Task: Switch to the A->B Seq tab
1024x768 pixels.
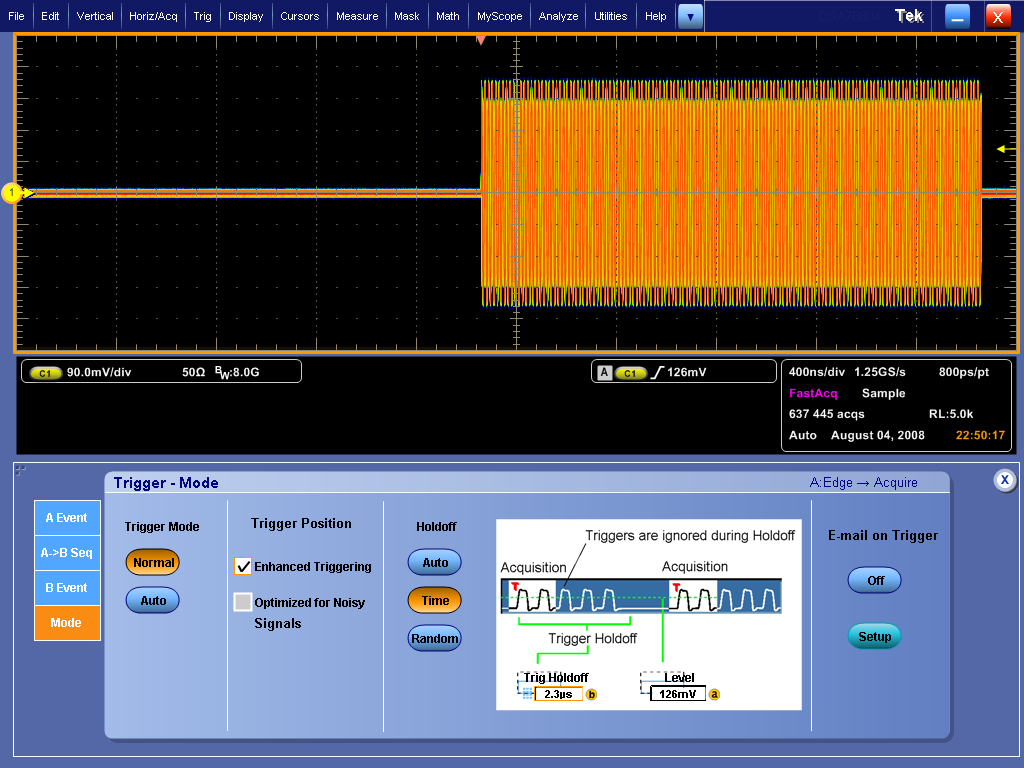Action: (x=67, y=553)
